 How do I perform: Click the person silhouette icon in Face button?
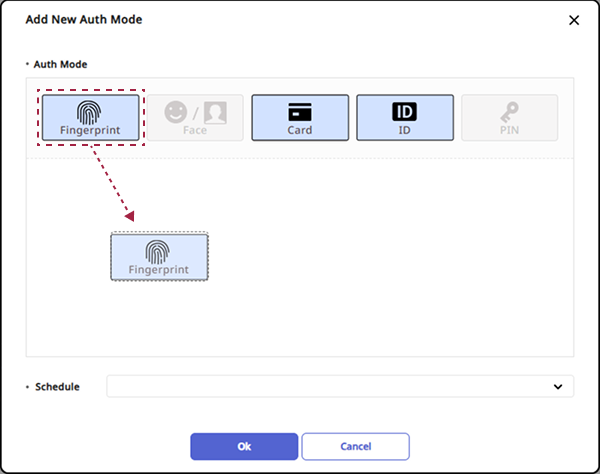click(x=214, y=111)
